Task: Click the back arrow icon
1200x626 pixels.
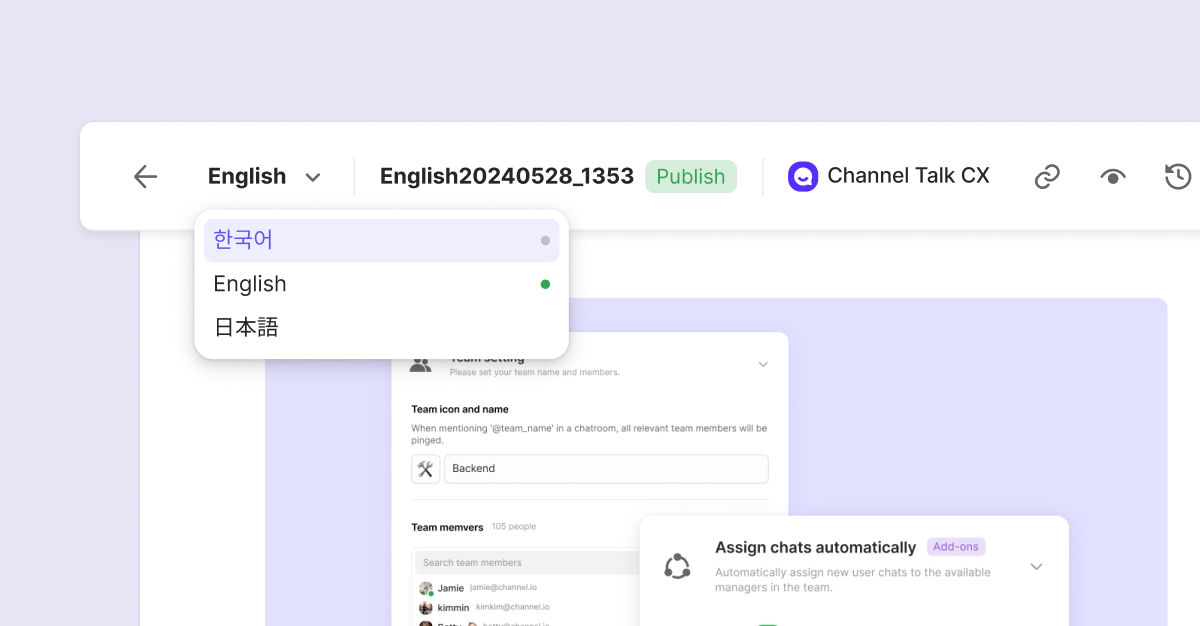Action: click(146, 177)
